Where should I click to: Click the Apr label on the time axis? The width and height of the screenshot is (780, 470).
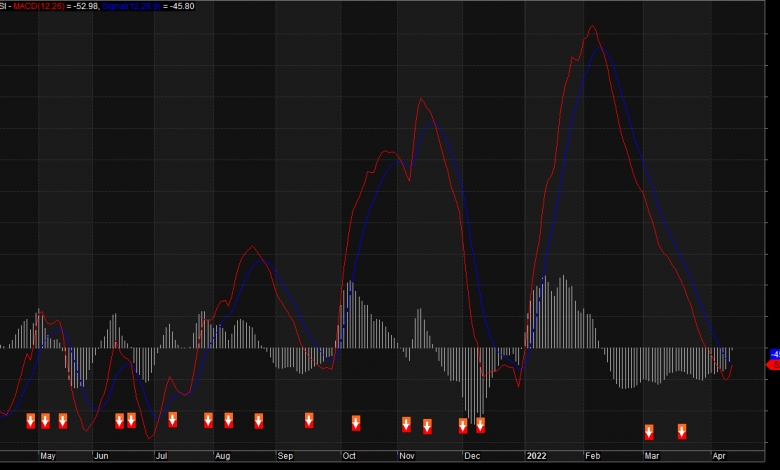(x=718, y=455)
